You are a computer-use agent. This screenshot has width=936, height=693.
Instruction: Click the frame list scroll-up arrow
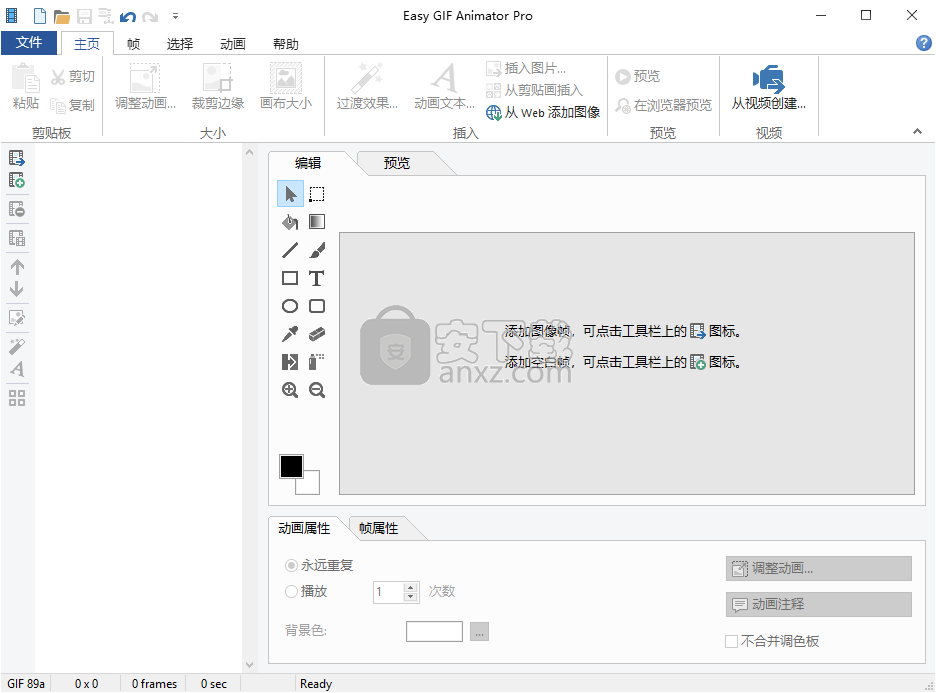pyautogui.click(x=250, y=152)
